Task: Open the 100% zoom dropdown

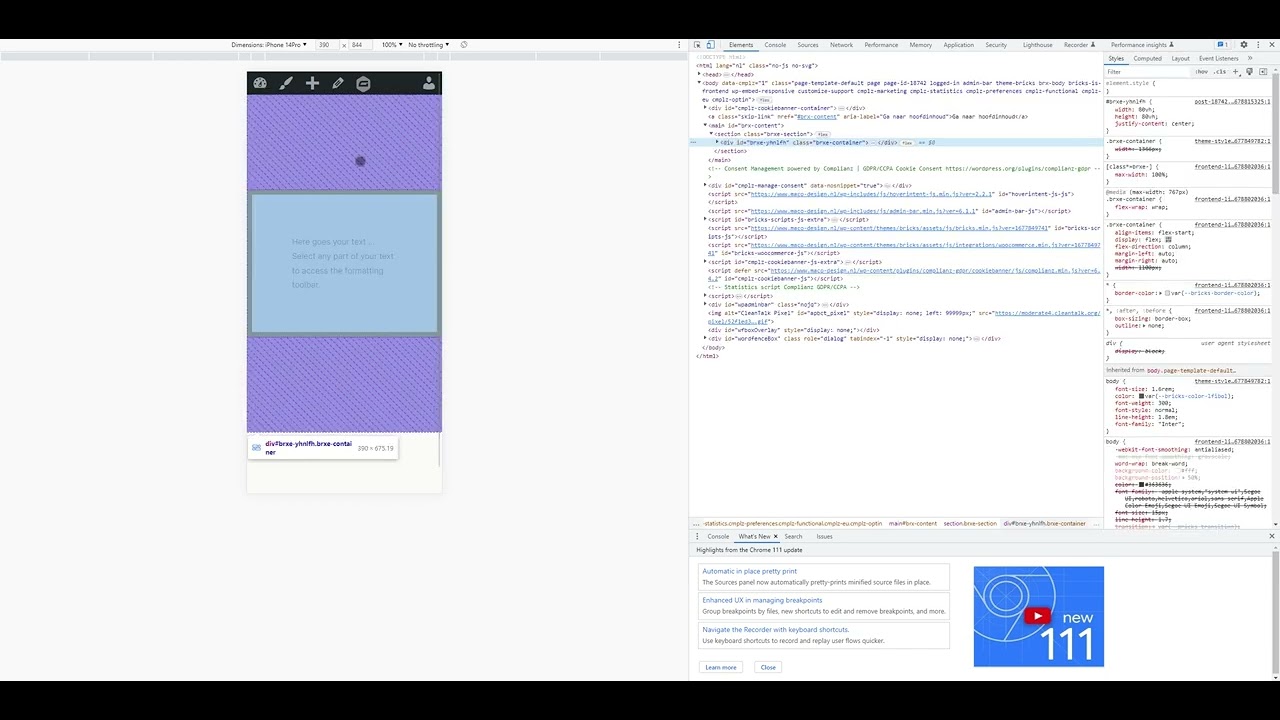Action: pos(391,45)
